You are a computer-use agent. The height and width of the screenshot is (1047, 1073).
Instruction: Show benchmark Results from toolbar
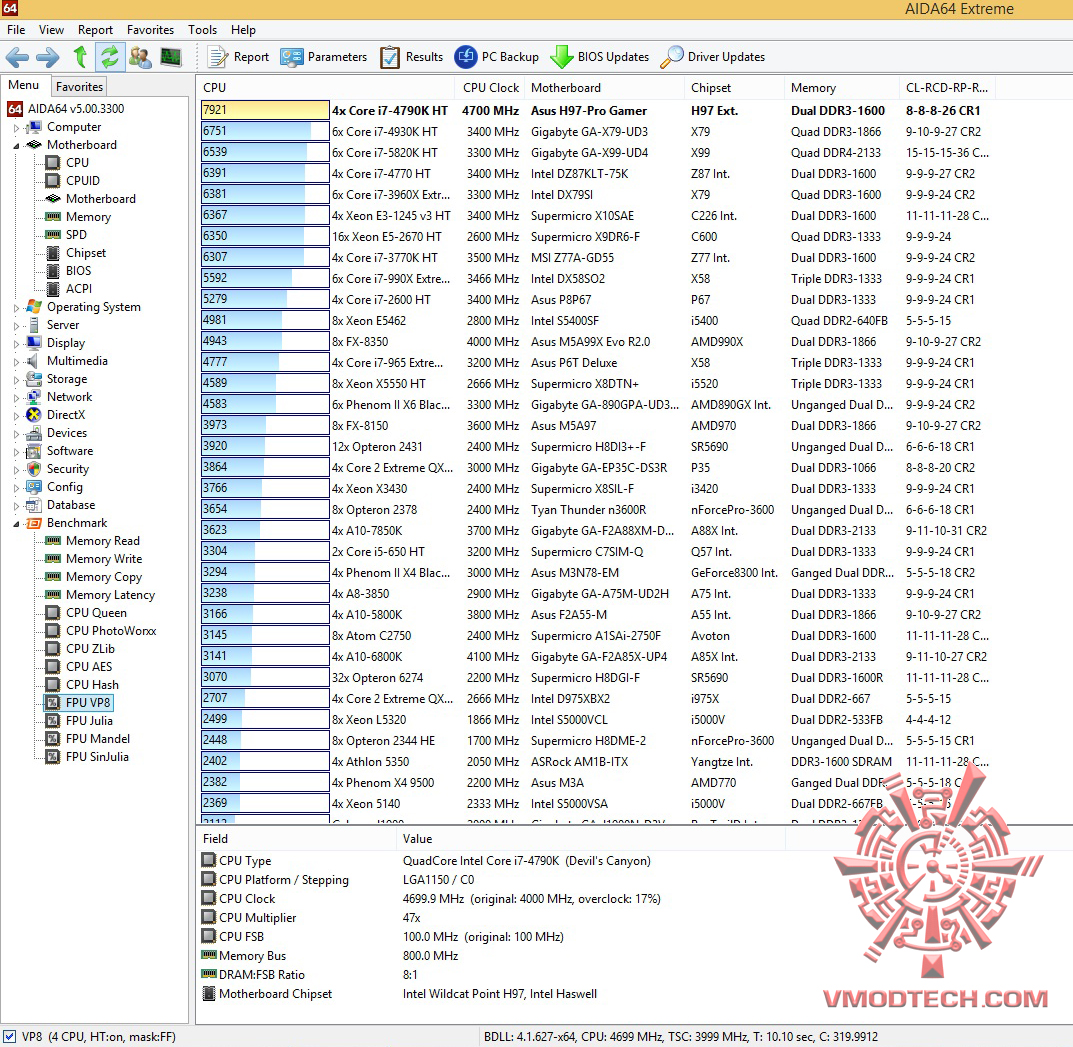coord(411,57)
